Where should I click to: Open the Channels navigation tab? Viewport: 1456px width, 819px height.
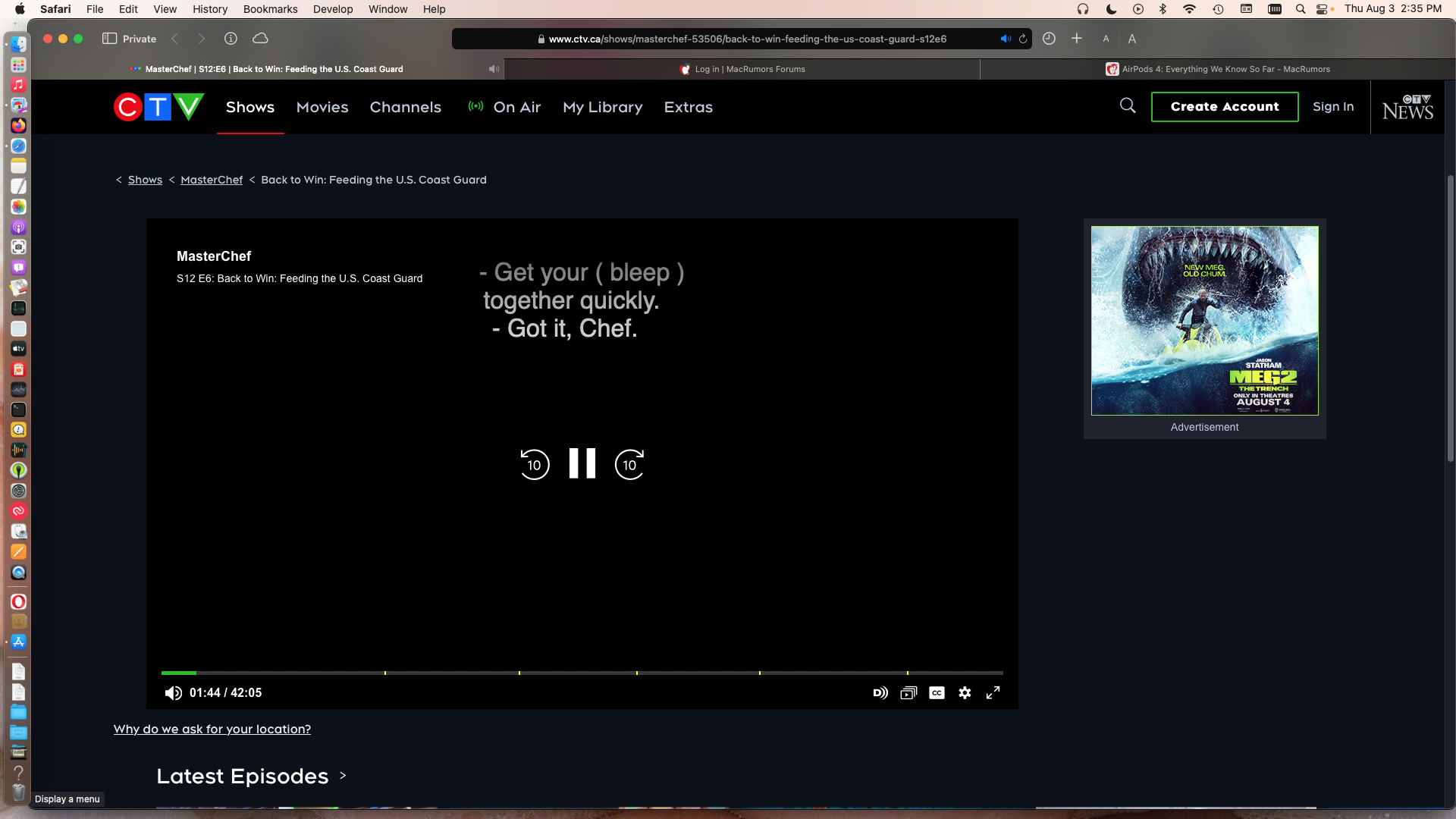406,107
